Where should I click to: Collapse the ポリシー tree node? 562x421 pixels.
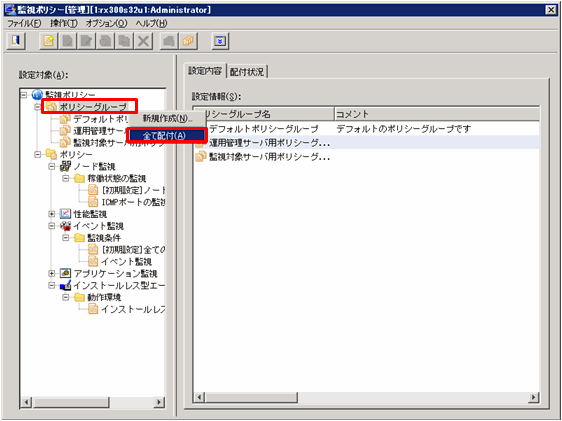pyautogui.click(x=38, y=154)
